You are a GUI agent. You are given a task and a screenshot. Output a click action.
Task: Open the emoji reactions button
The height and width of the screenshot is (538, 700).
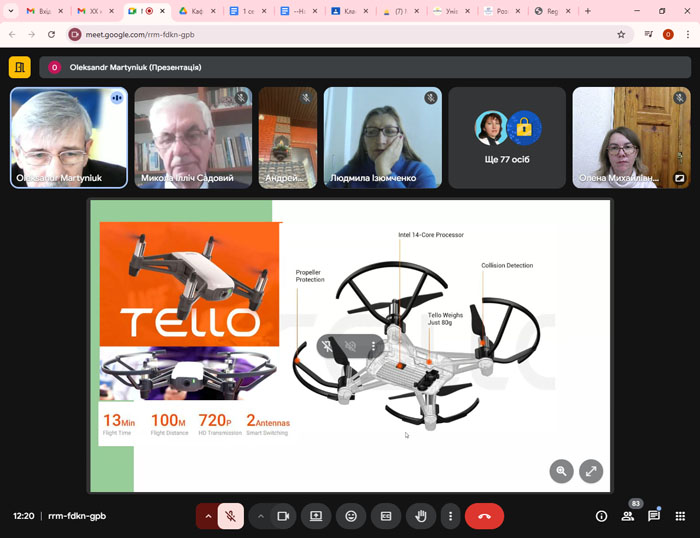tap(351, 516)
